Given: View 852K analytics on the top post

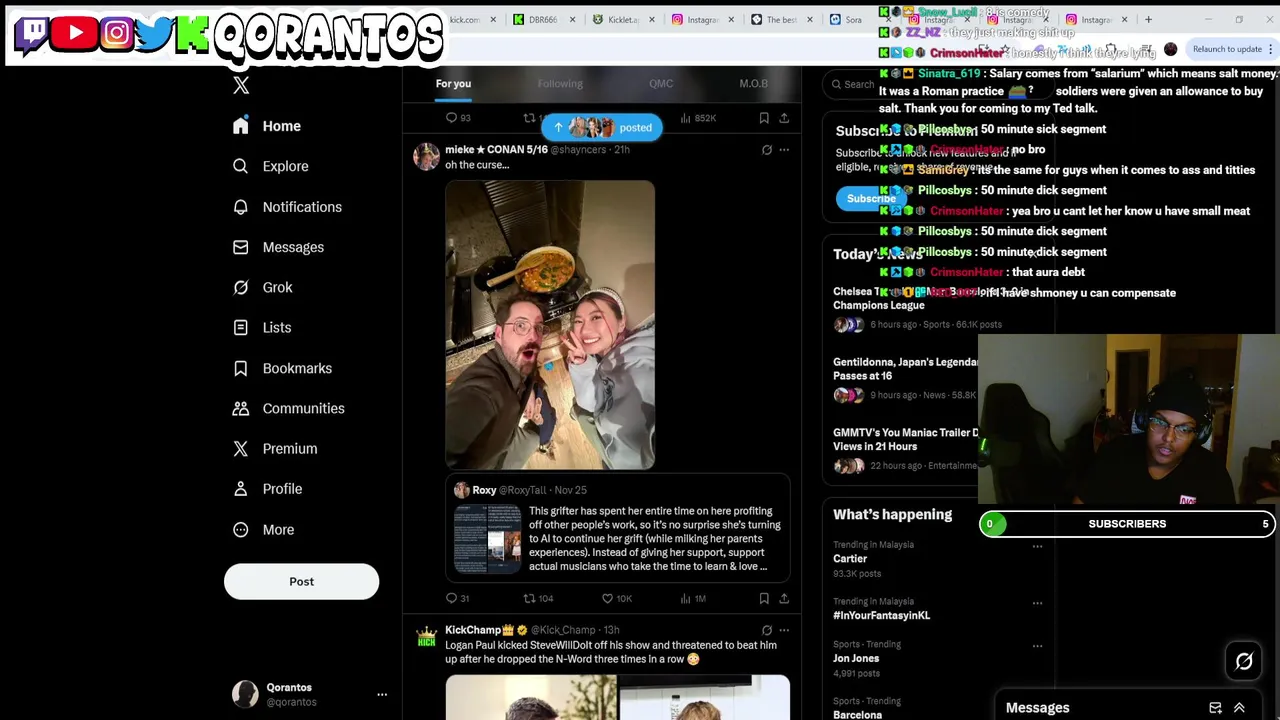Looking at the screenshot, I should coord(698,118).
